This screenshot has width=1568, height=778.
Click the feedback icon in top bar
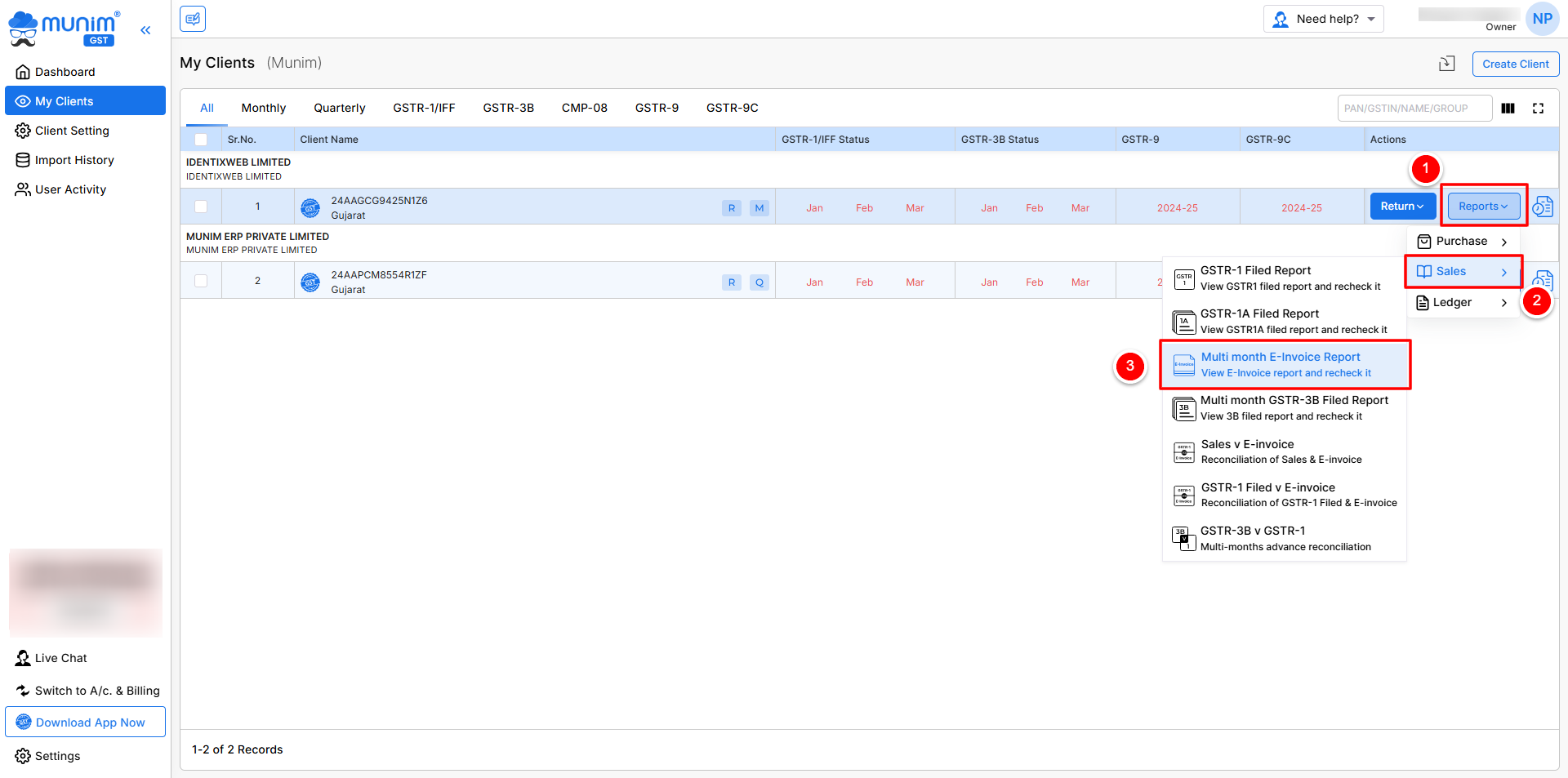(x=193, y=19)
